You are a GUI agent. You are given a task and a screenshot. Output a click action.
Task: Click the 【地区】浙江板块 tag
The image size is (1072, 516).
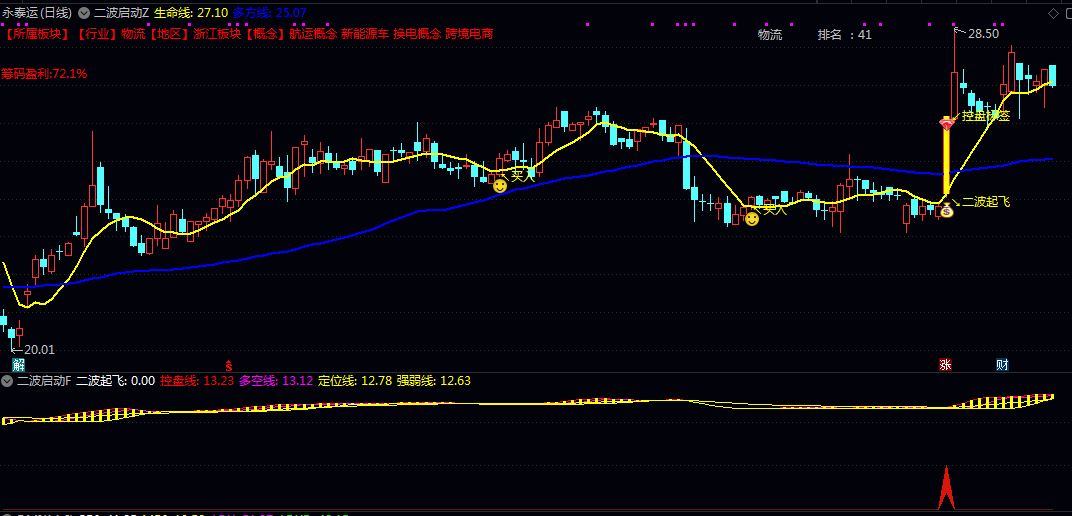(195, 33)
